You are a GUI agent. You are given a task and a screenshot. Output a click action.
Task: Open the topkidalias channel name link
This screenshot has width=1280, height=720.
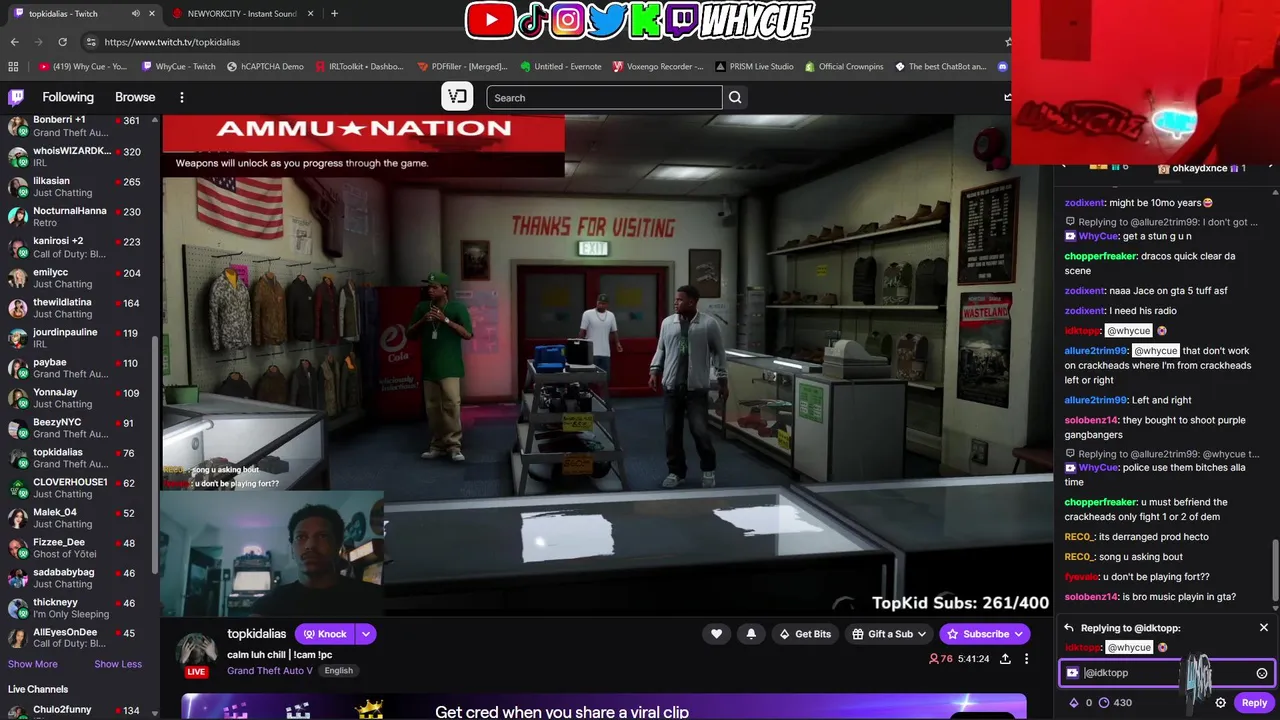tap(256, 634)
